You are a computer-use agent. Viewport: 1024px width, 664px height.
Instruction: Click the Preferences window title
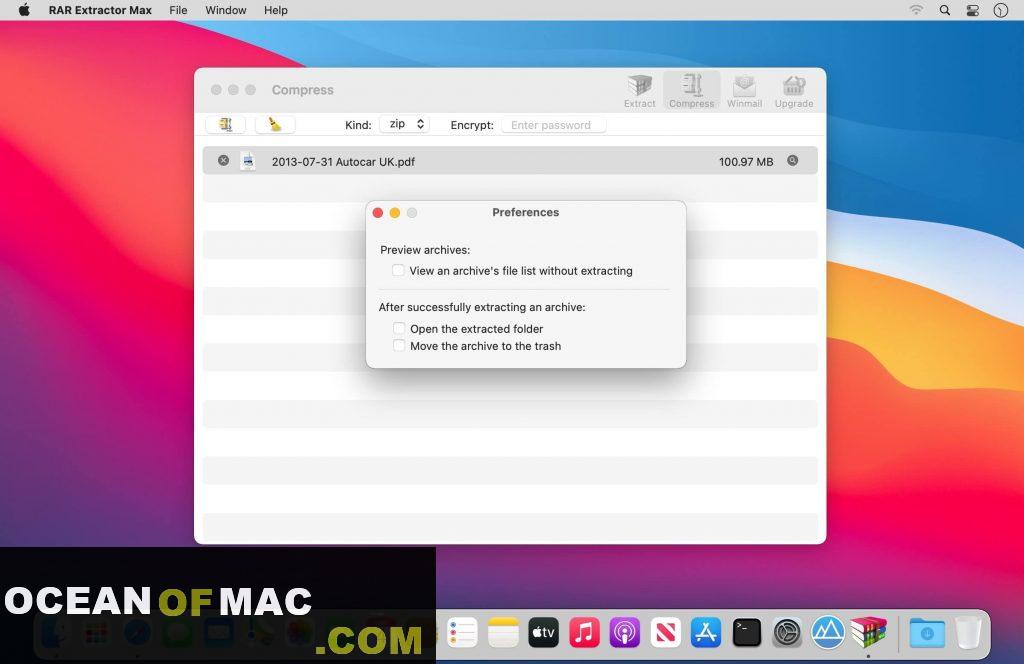coord(526,212)
